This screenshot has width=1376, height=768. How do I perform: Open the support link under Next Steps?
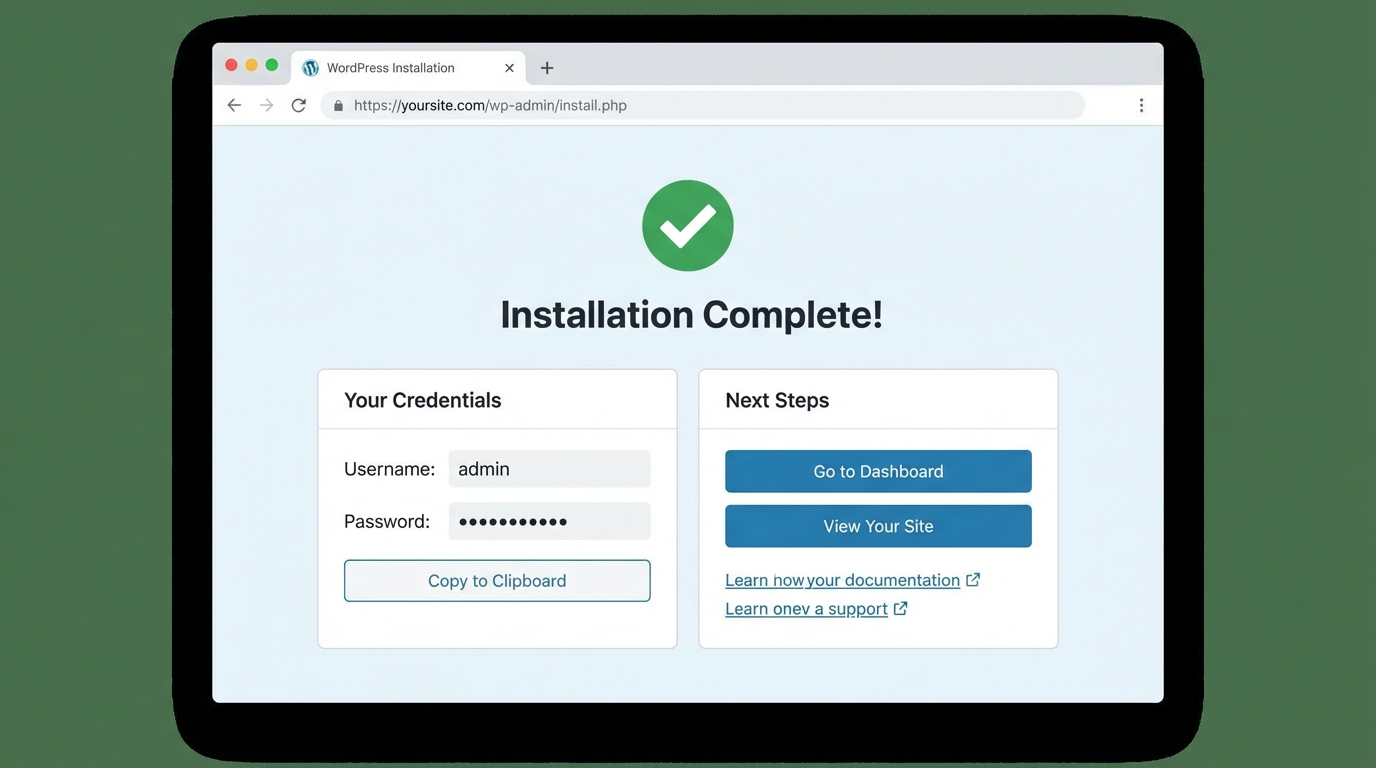[806, 608]
